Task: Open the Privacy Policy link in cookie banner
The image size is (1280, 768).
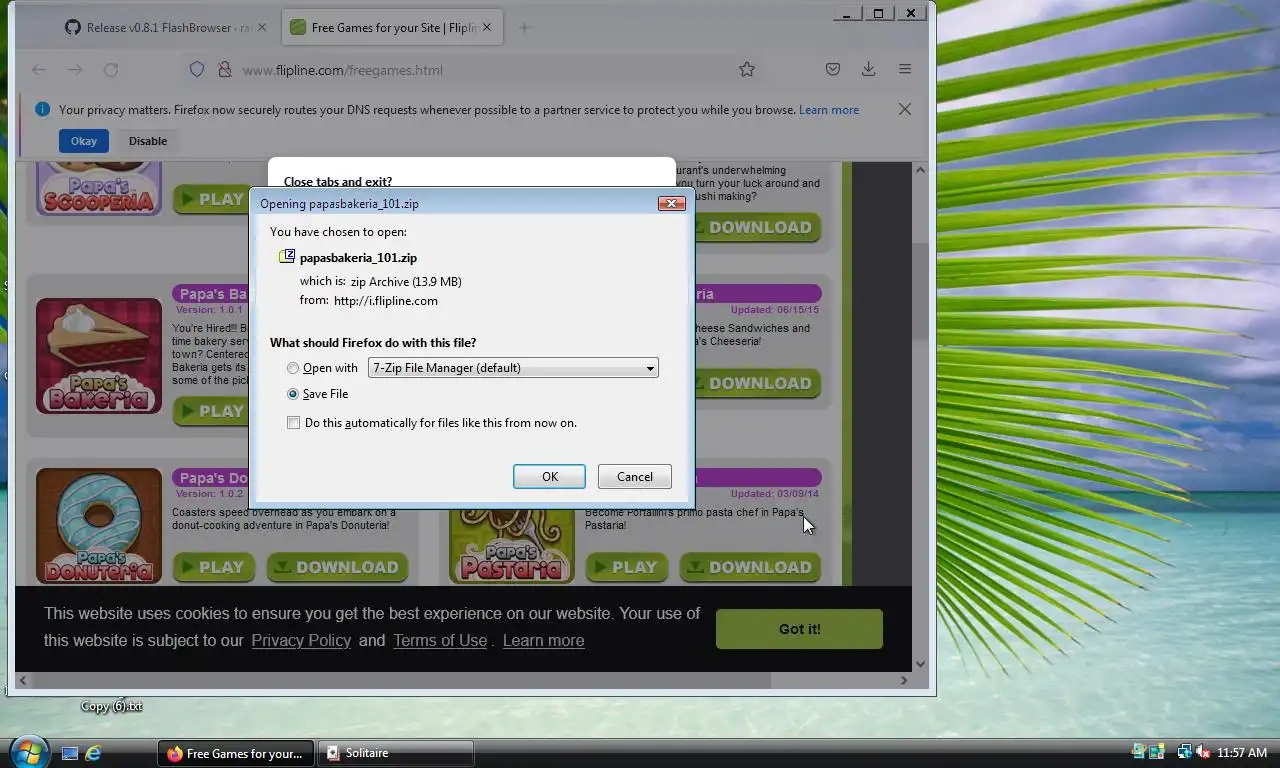Action: tap(301, 641)
